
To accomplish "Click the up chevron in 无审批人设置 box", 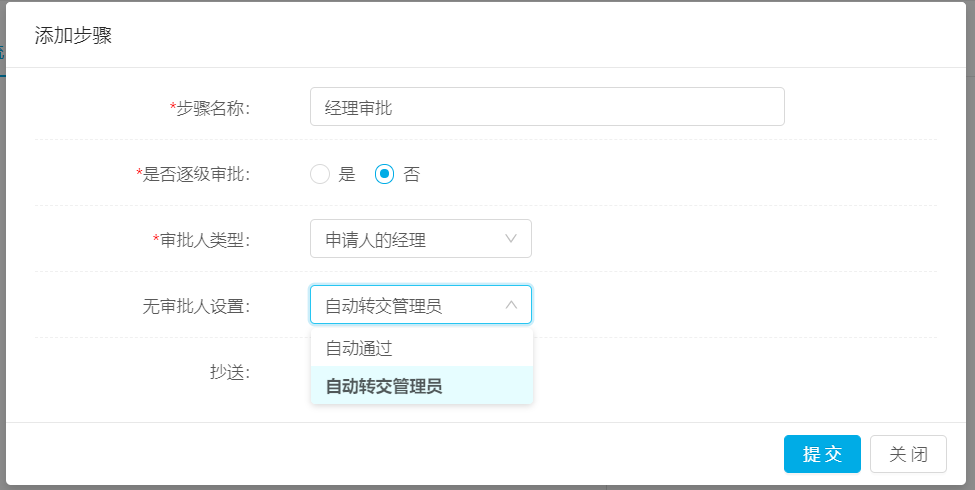I will click(x=511, y=305).
